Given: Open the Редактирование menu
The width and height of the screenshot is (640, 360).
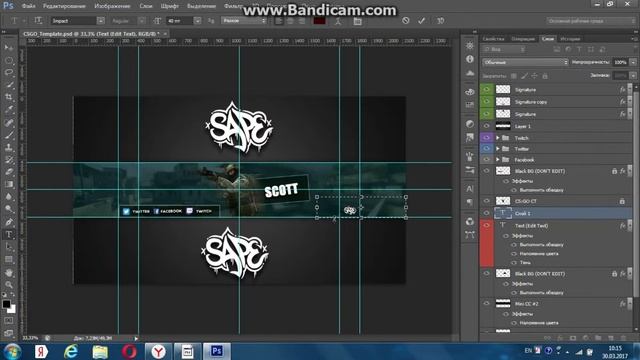Looking at the screenshot, I should [64, 6].
